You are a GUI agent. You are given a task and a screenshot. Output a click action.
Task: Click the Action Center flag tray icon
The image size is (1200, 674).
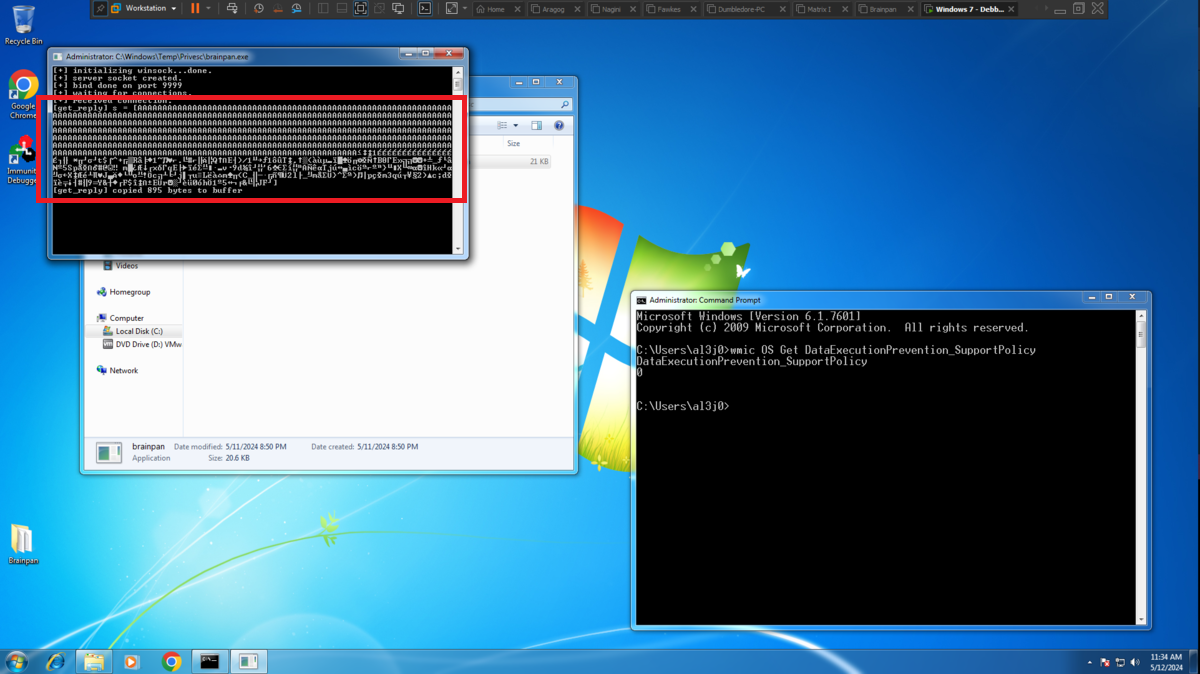(1106, 662)
